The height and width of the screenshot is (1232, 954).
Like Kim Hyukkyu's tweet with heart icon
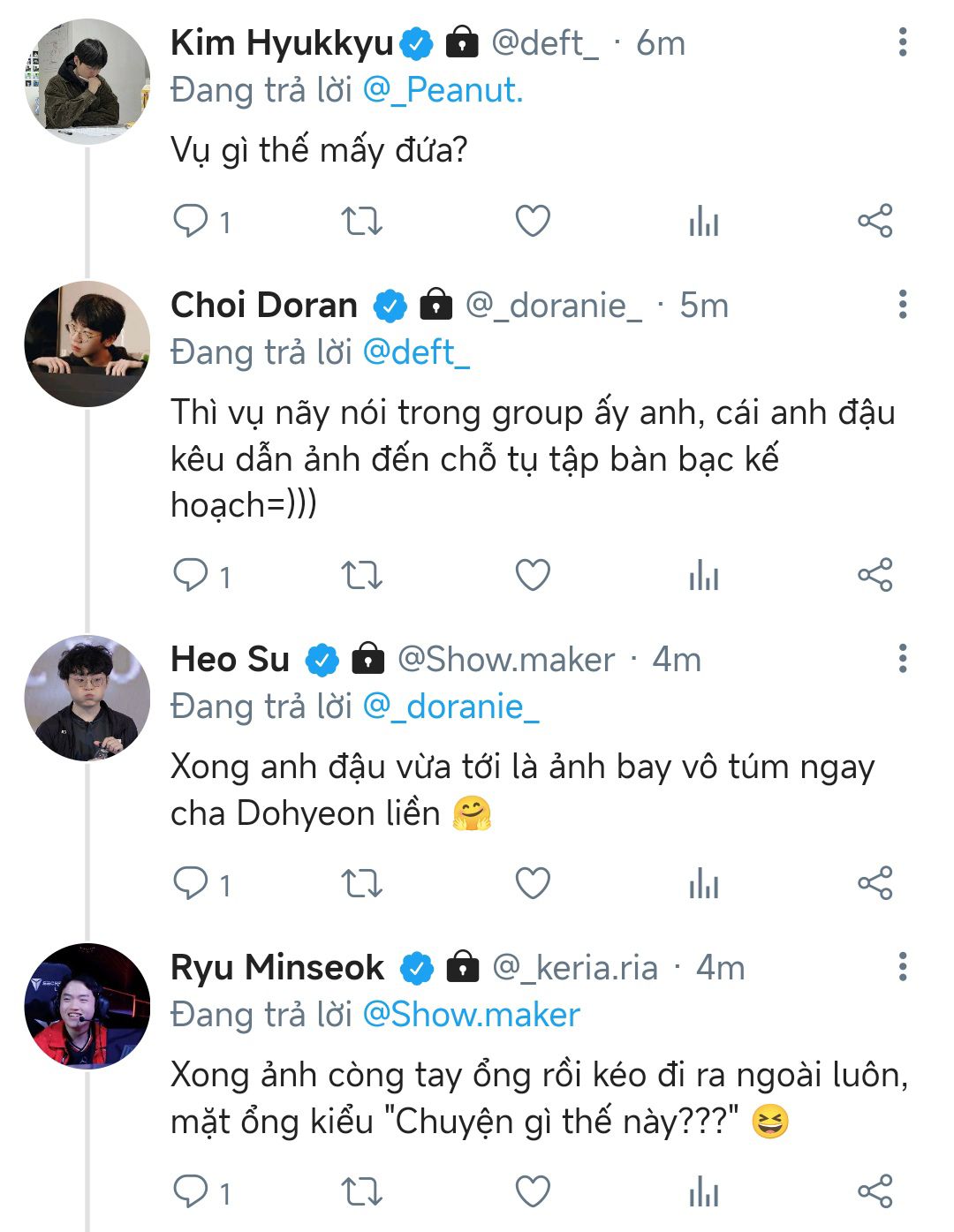[x=533, y=221]
